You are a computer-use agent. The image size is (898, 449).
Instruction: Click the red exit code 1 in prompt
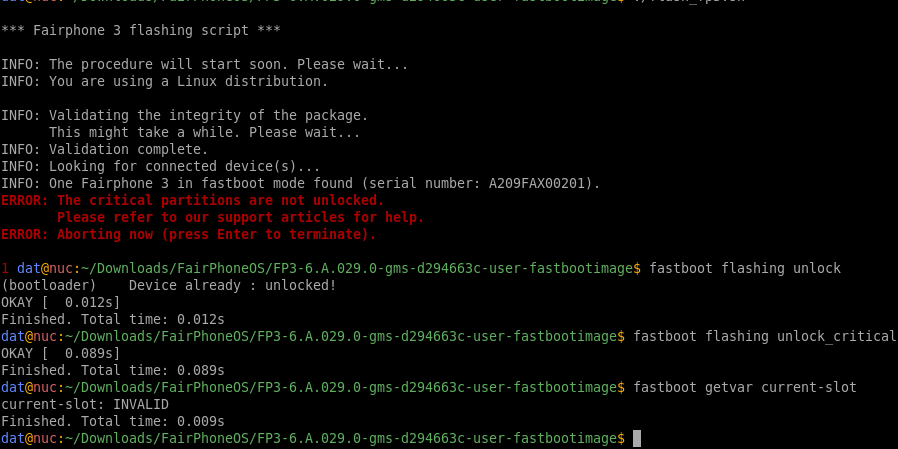[x=5, y=268]
